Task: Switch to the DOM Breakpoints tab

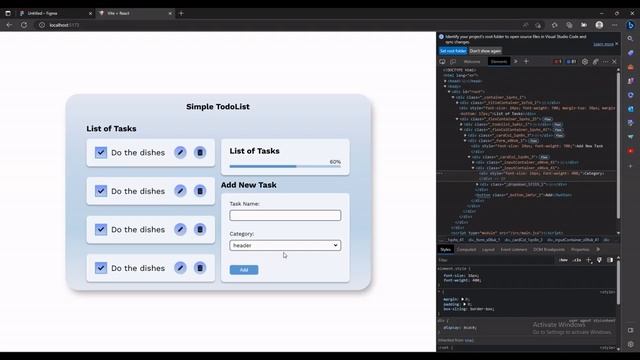Action: pyautogui.click(x=549, y=249)
